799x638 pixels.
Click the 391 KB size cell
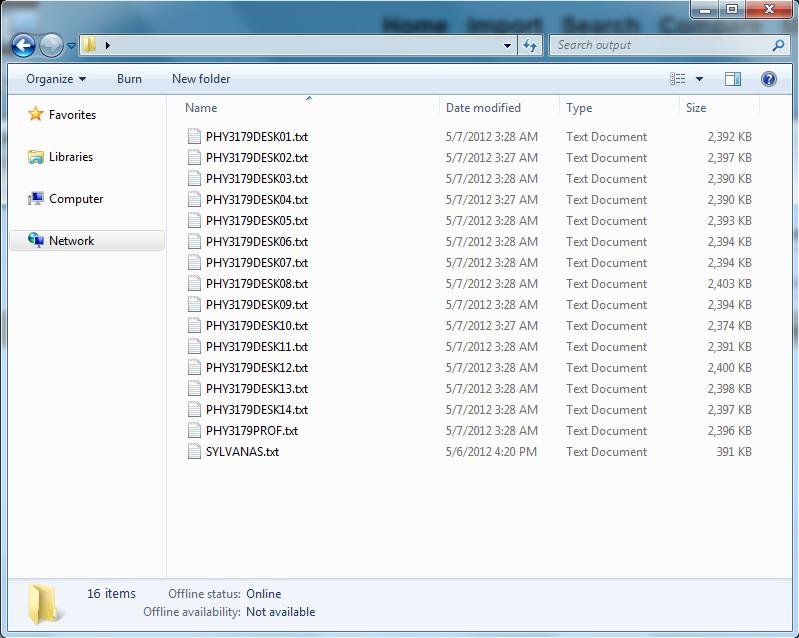(734, 451)
